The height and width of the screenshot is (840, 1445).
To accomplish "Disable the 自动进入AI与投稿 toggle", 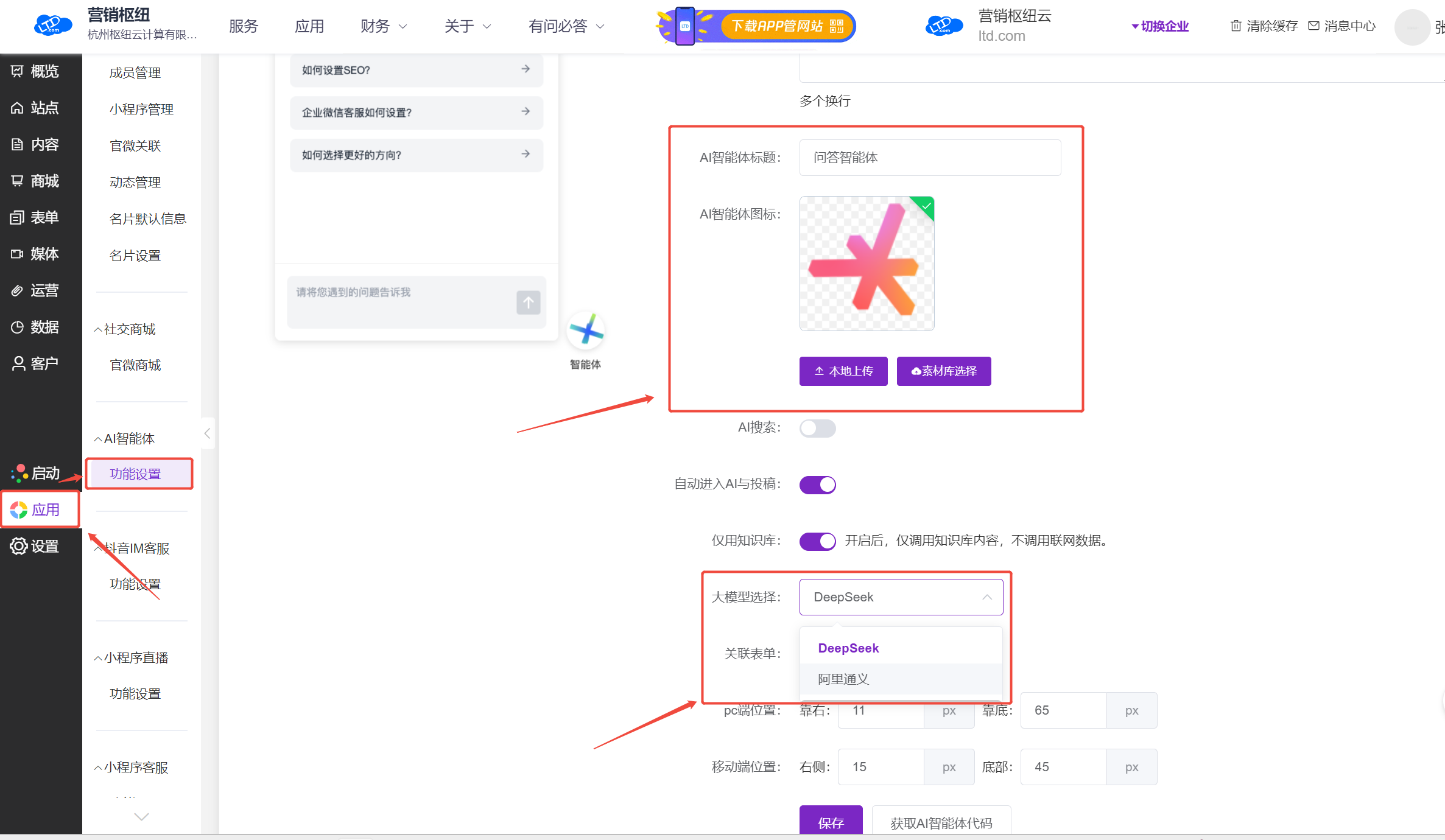I will (817, 485).
